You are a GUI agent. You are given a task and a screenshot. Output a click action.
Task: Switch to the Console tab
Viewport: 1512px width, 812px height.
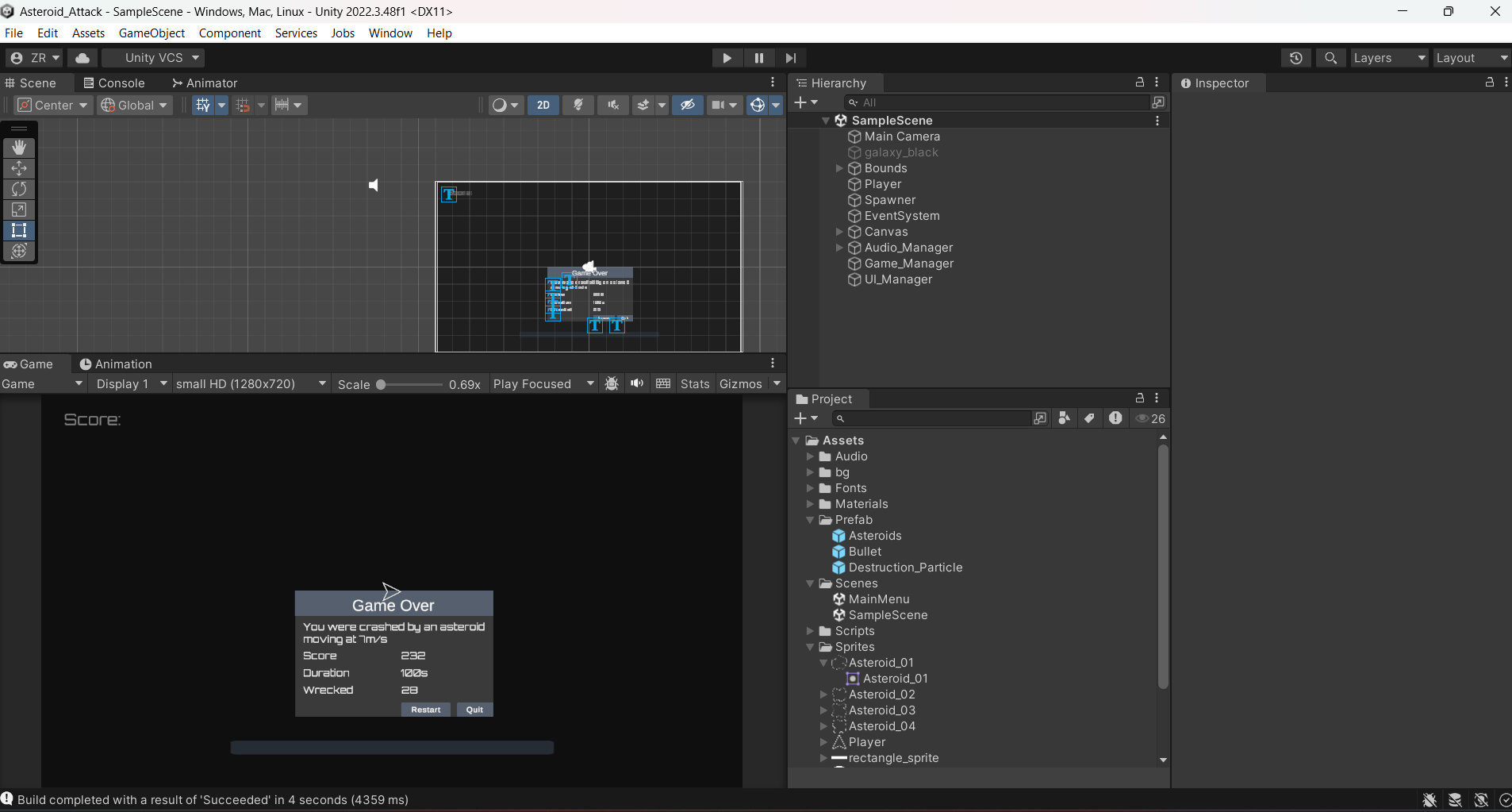[113, 83]
